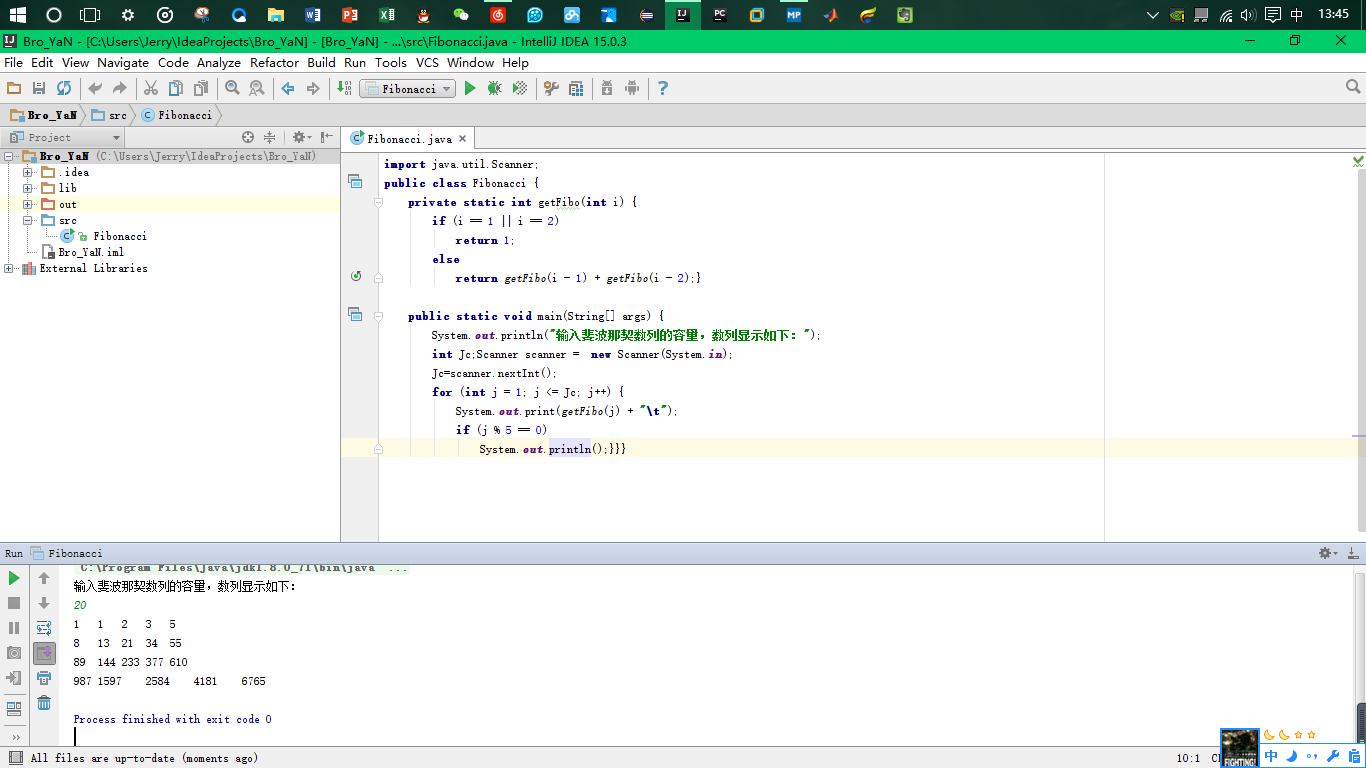Open the Project Structure dialog from the toolbar

[x=576, y=88]
